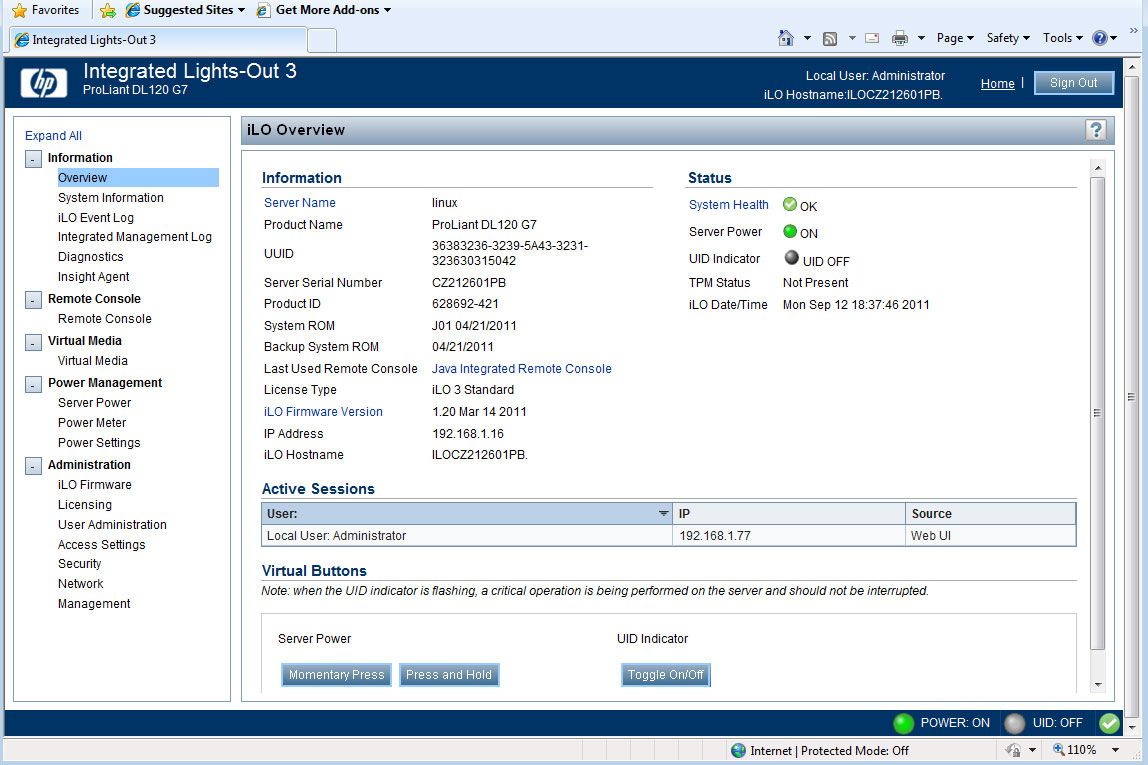Open Power Meter in tree
The image size is (1148, 765).
tap(92, 422)
